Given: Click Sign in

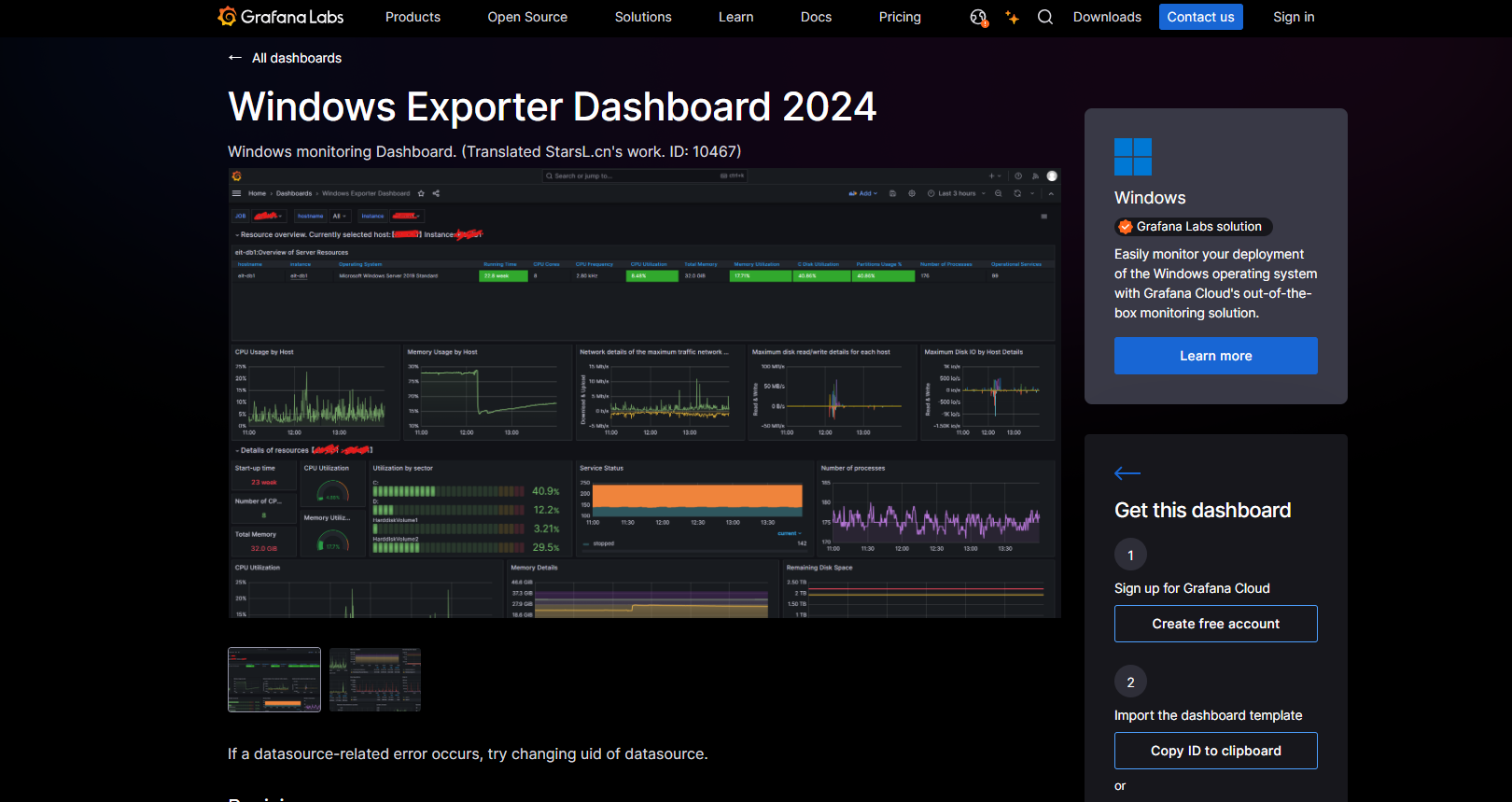Looking at the screenshot, I should pyautogui.click(x=1294, y=17).
